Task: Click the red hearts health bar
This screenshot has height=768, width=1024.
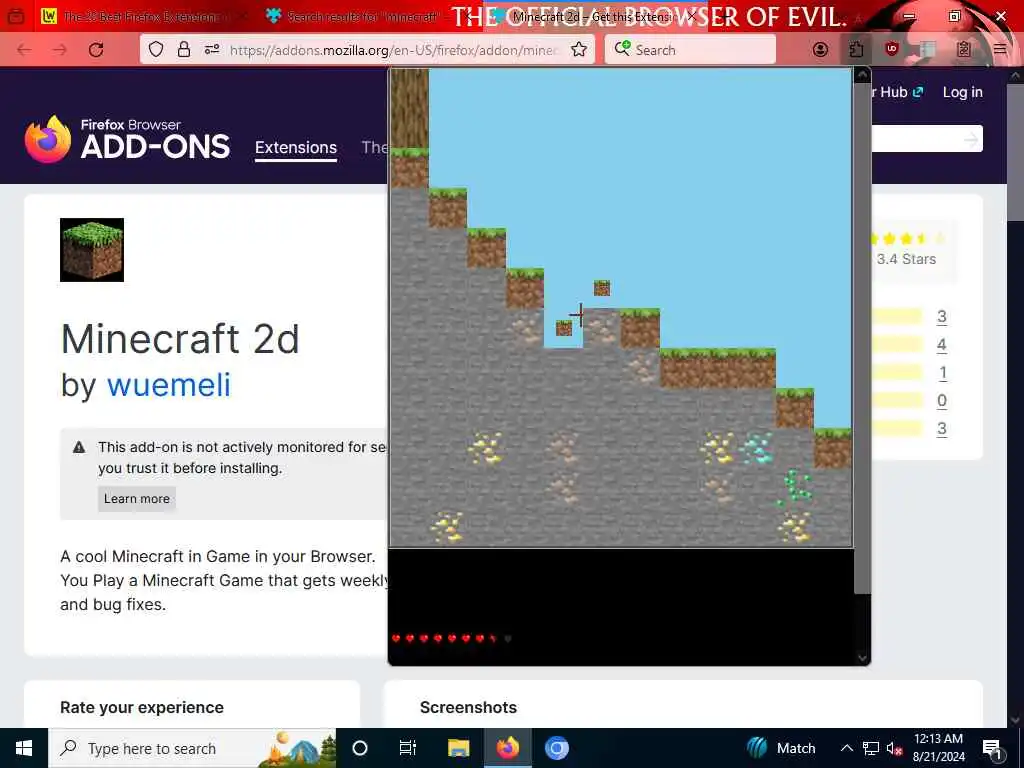Action: pyautogui.click(x=452, y=639)
